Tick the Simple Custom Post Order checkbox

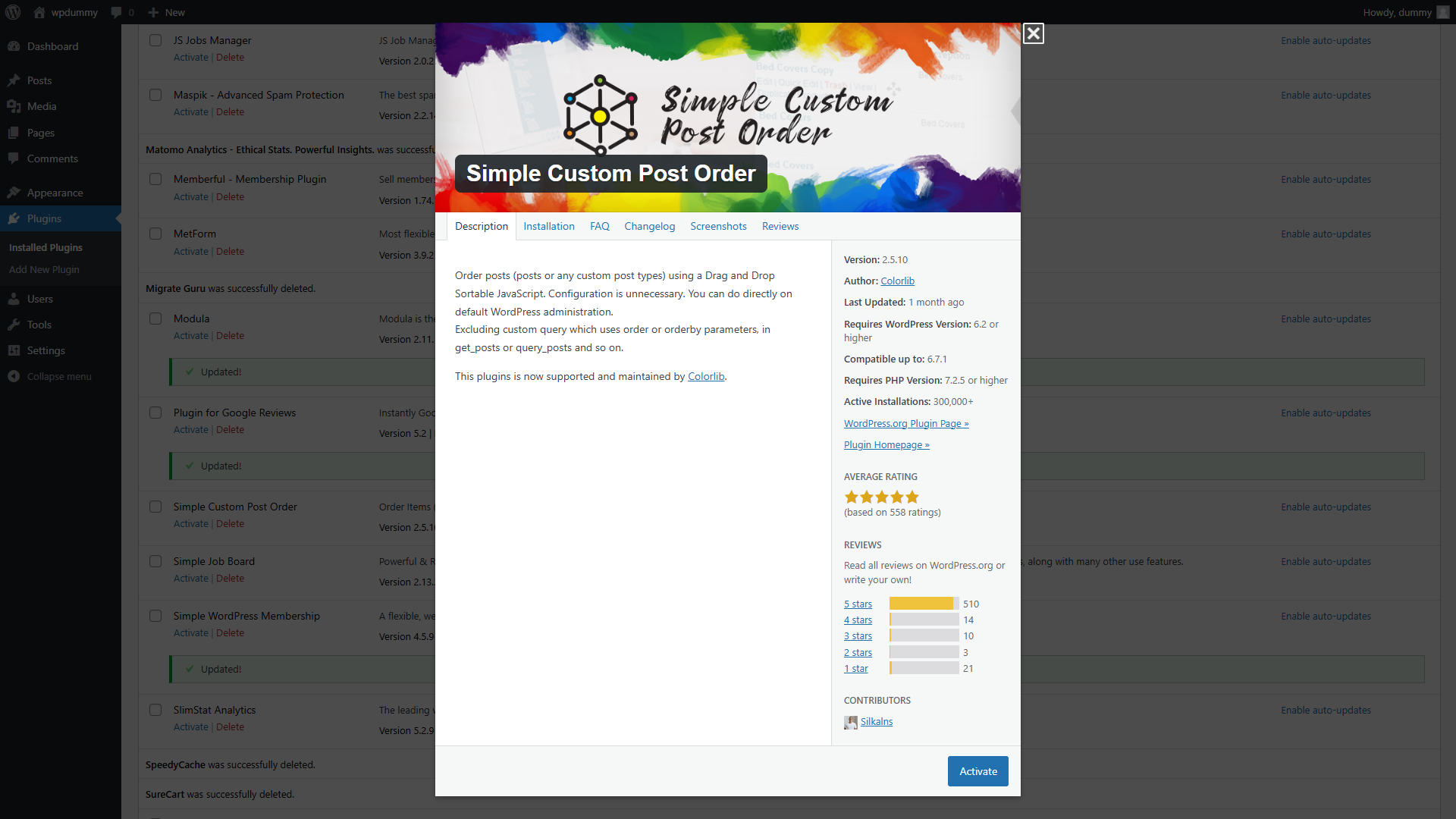[x=155, y=507]
